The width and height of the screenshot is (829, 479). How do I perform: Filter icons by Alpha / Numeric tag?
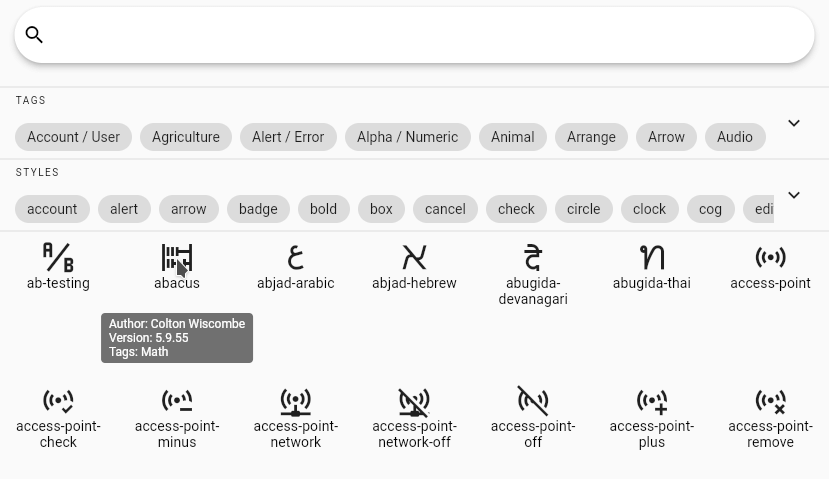pyautogui.click(x=407, y=137)
